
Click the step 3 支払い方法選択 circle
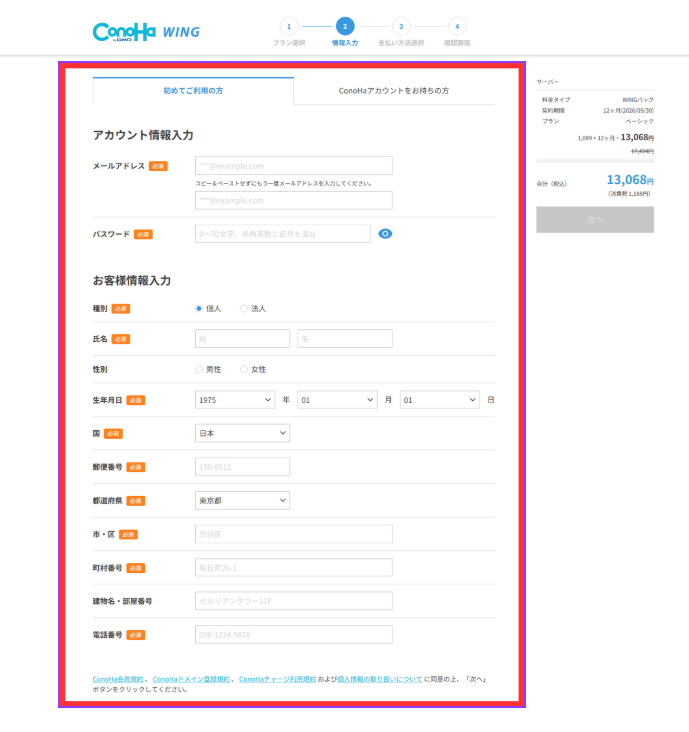[401, 26]
